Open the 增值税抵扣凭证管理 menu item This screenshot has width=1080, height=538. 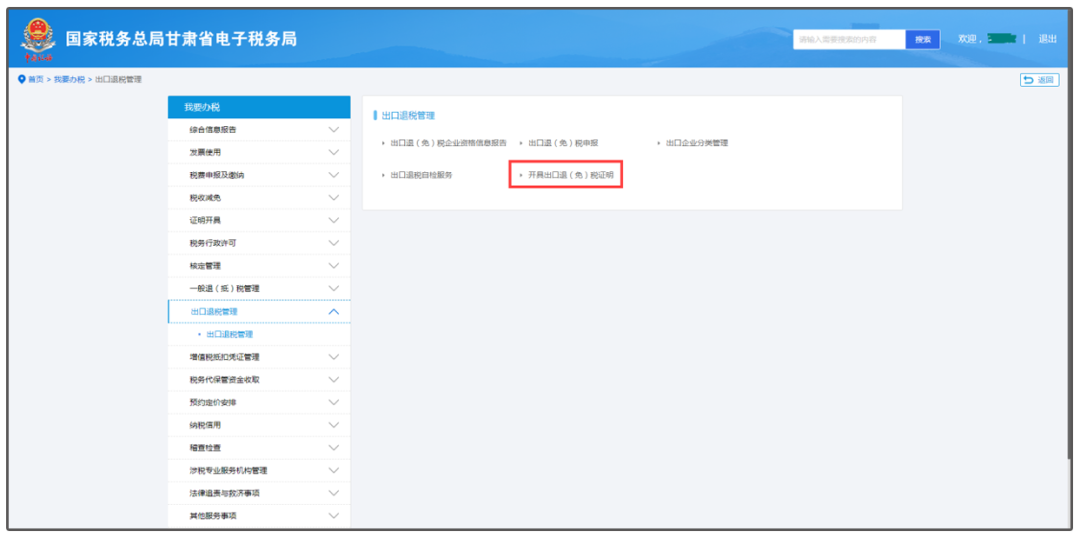click(259, 357)
